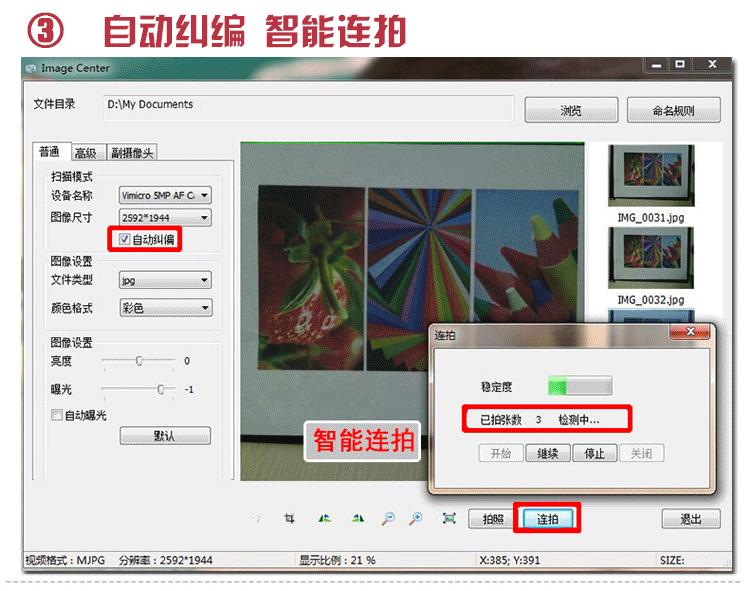
Task: Click the 关闭 button in the dialog
Action: coord(641,453)
